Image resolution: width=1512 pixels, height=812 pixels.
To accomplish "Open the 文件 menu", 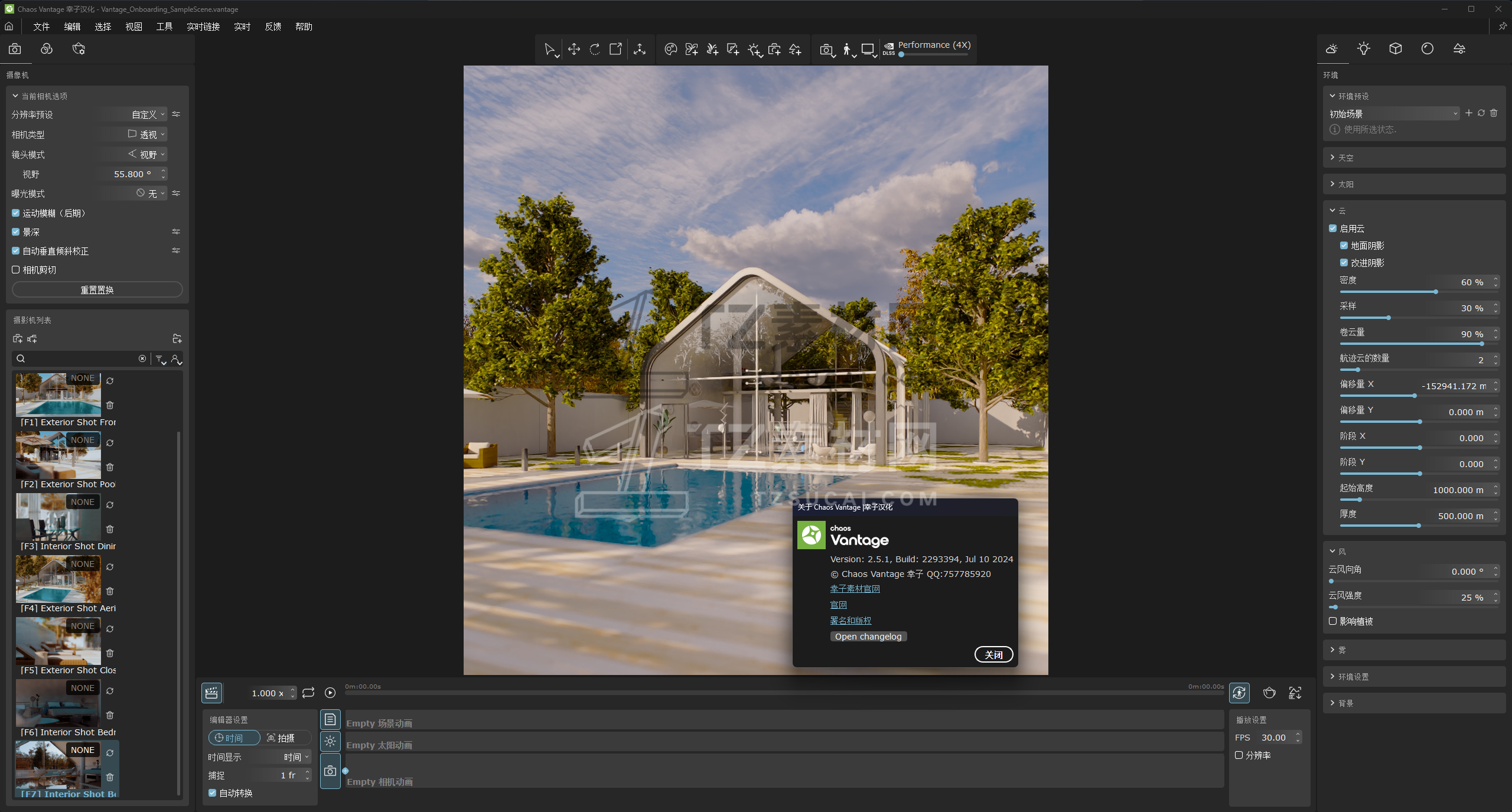I will pos(41,27).
